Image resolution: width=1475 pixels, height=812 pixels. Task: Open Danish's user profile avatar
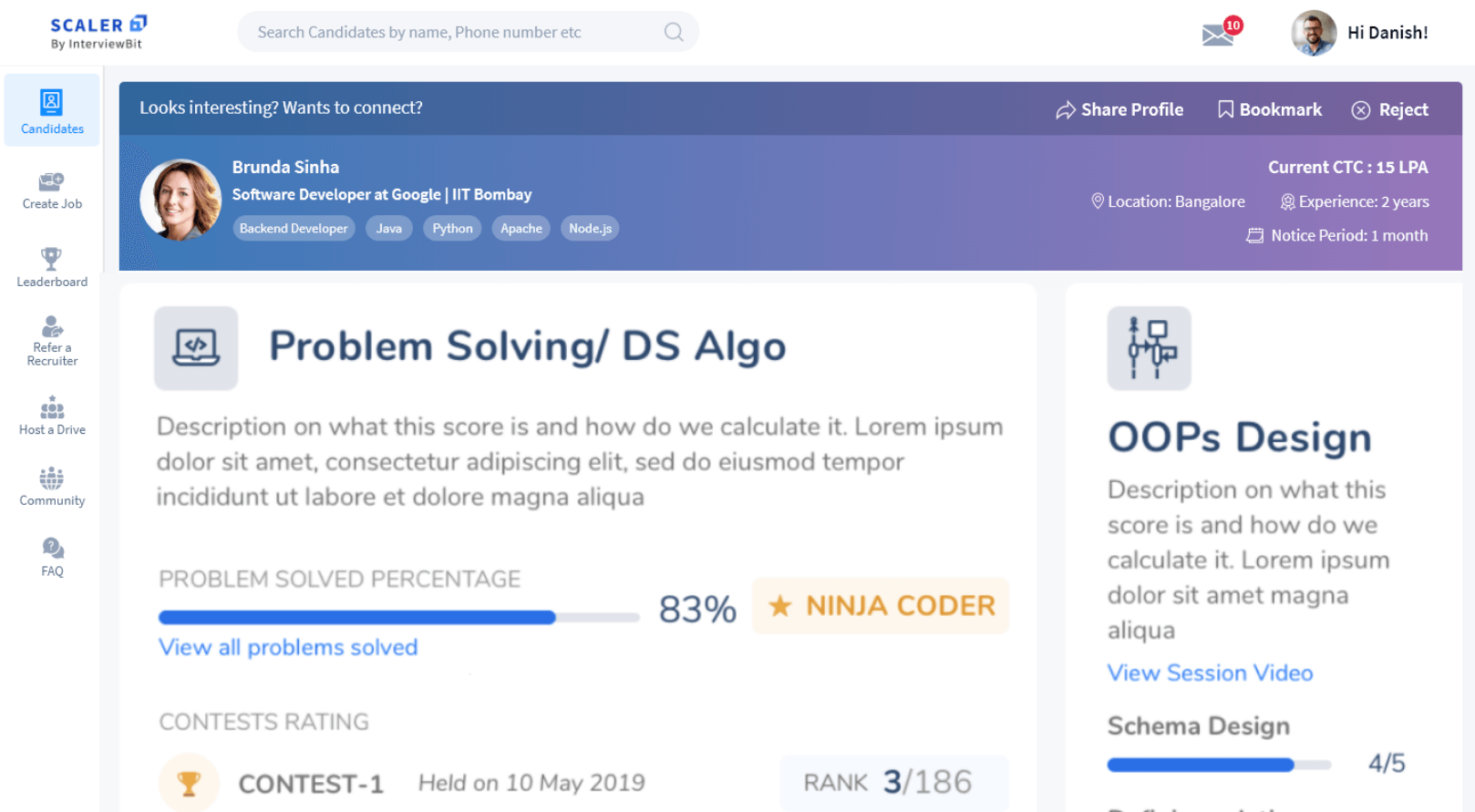coord(1313,33)
